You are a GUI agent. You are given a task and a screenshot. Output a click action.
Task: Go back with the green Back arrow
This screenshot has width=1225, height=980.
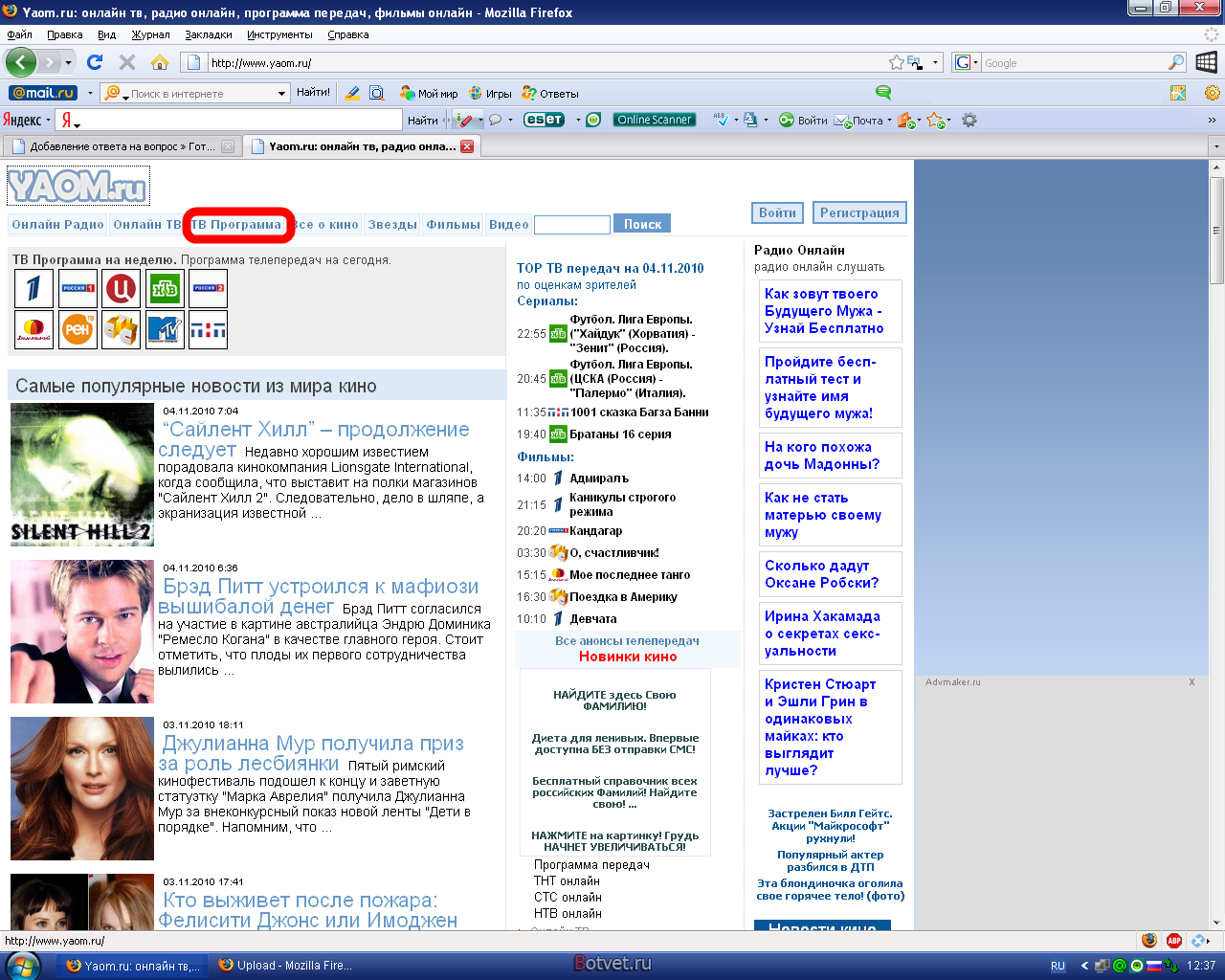[20, 62]
